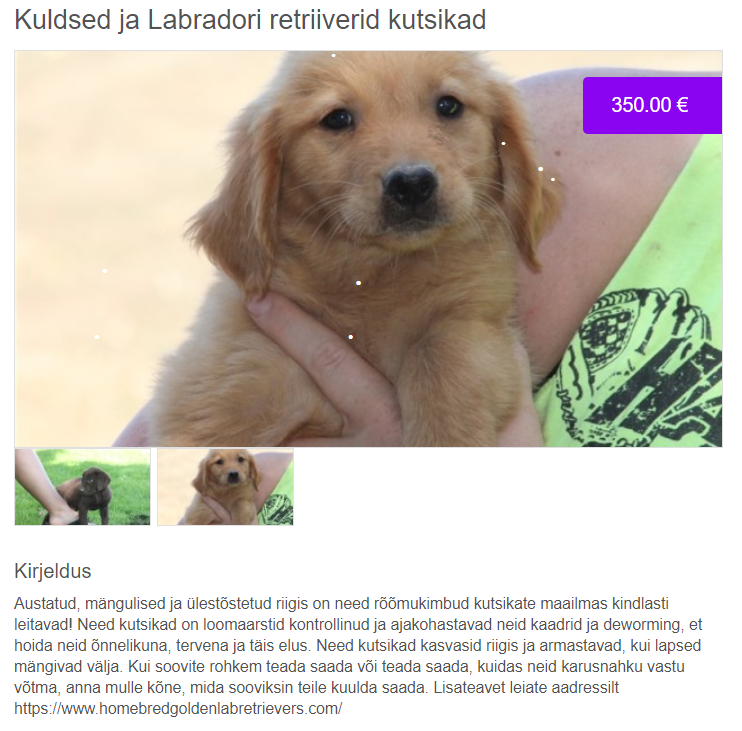The image size is (742, 731).
Task: Click the puppy's floppy ear beside the arm
Action: click(523, 189)
